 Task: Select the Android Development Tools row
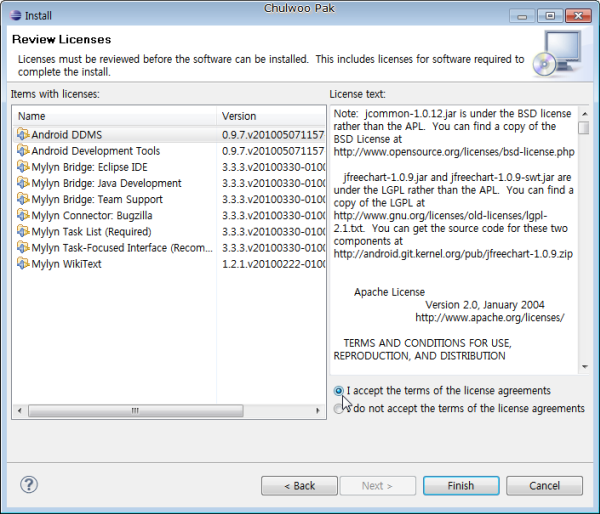click(169, 151)
